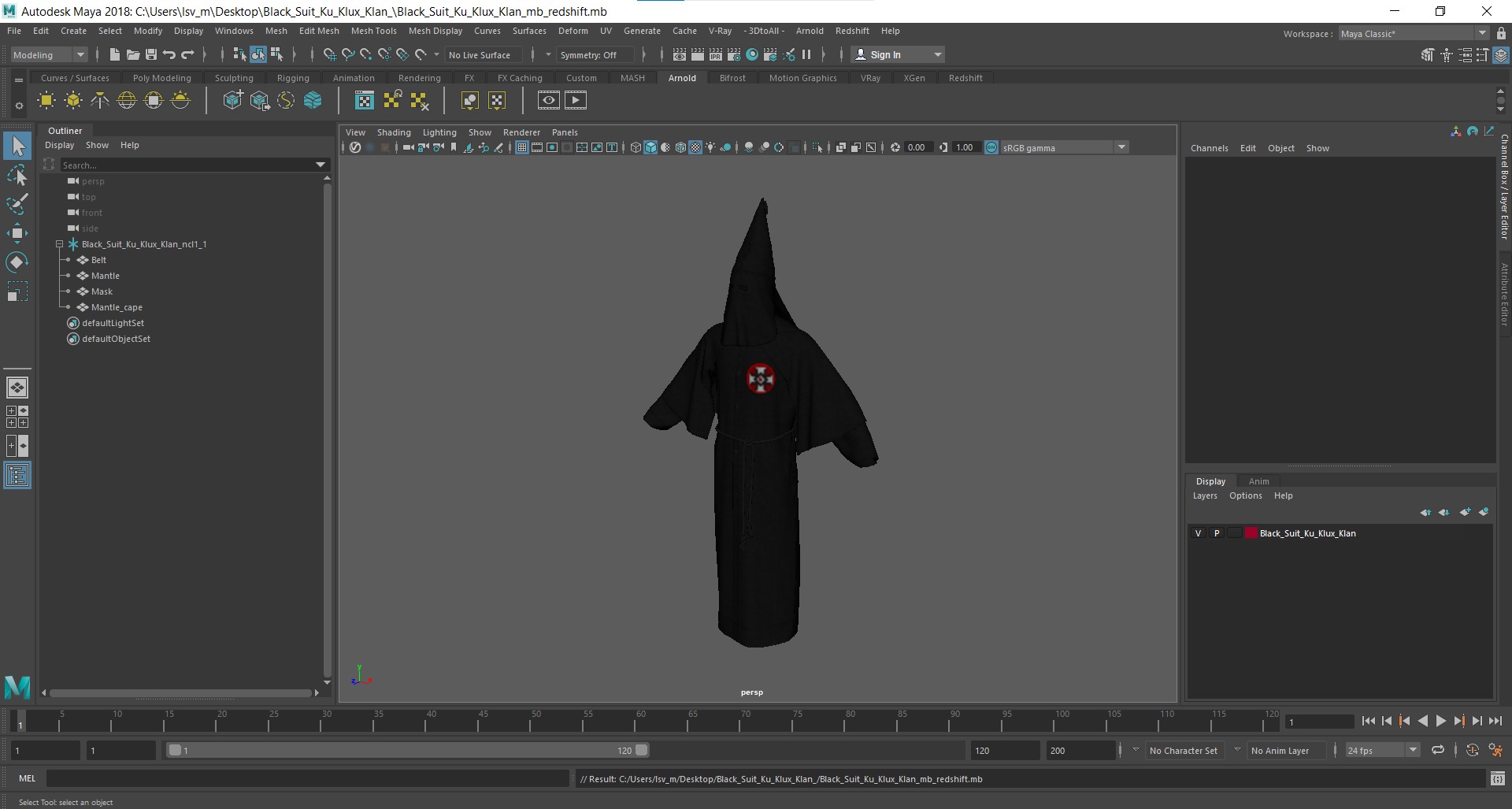Open the Outliner search filter dropdown arrow
The image size is (1512, 809).
tap(321, 165)
